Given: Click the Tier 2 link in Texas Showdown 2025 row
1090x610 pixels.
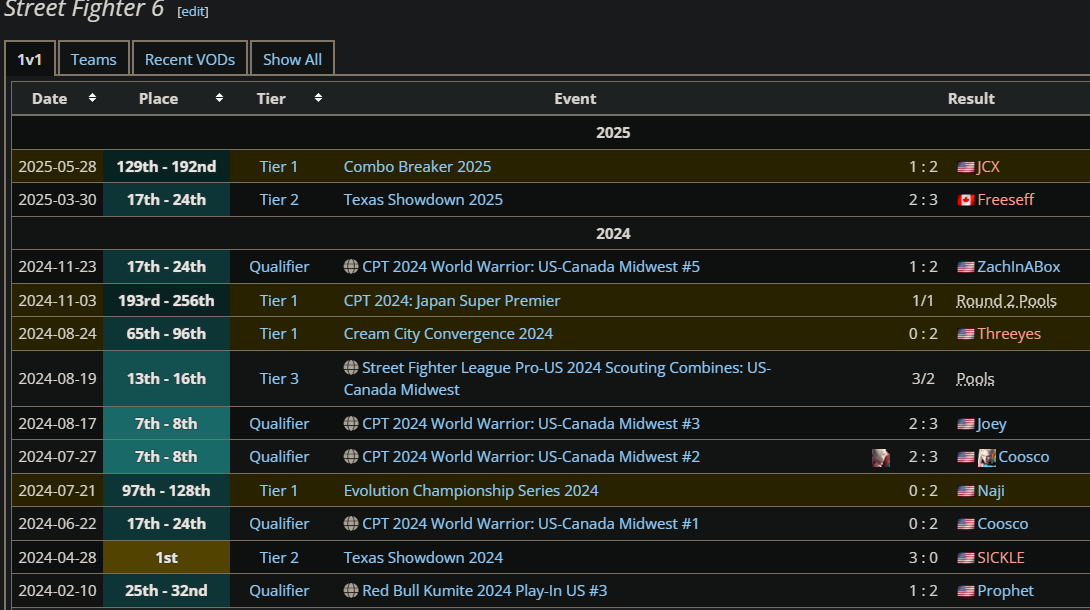Looking at the screenshot, I should [x=279, y=200].
